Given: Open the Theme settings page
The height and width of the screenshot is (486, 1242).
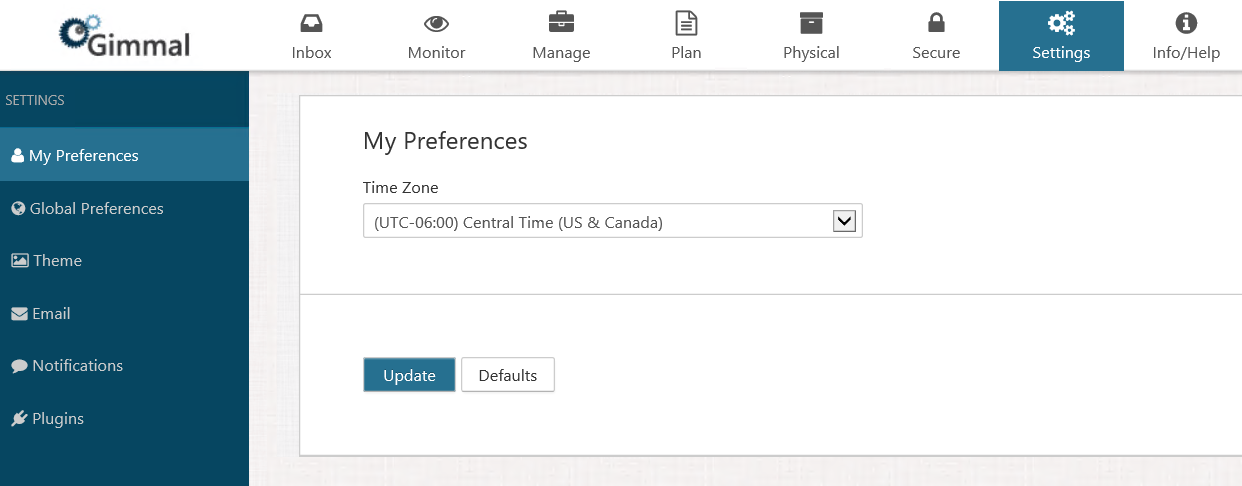Looking at the screenshot, I should pos(124,260).
